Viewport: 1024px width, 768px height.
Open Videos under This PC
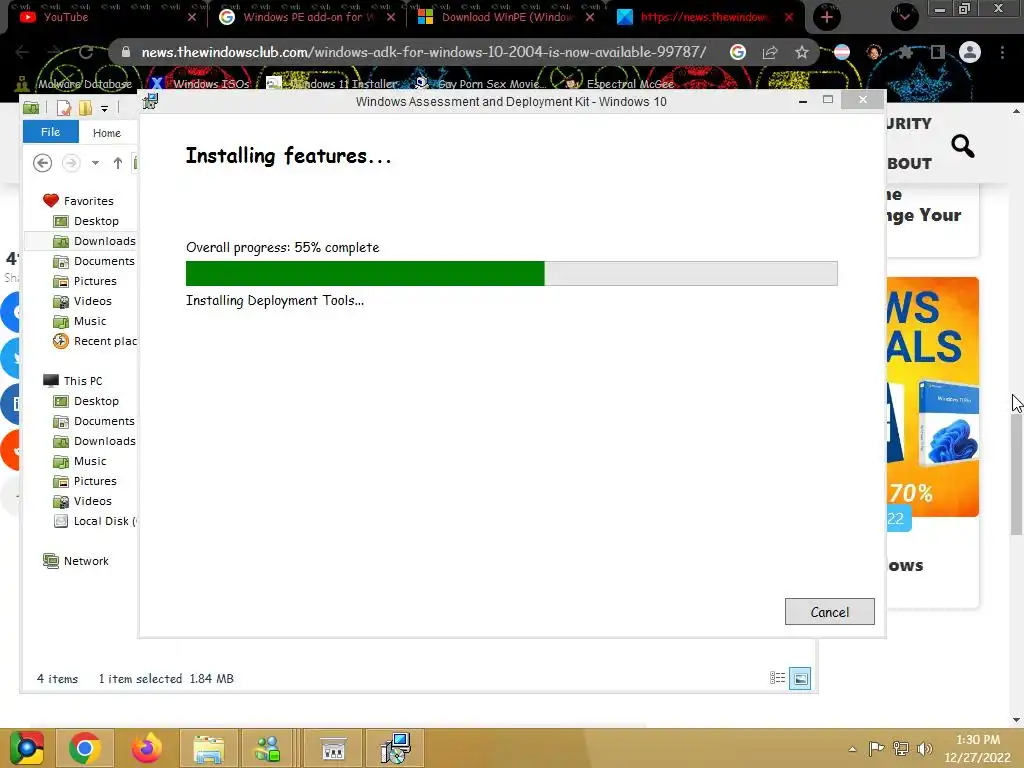[82, 501]
